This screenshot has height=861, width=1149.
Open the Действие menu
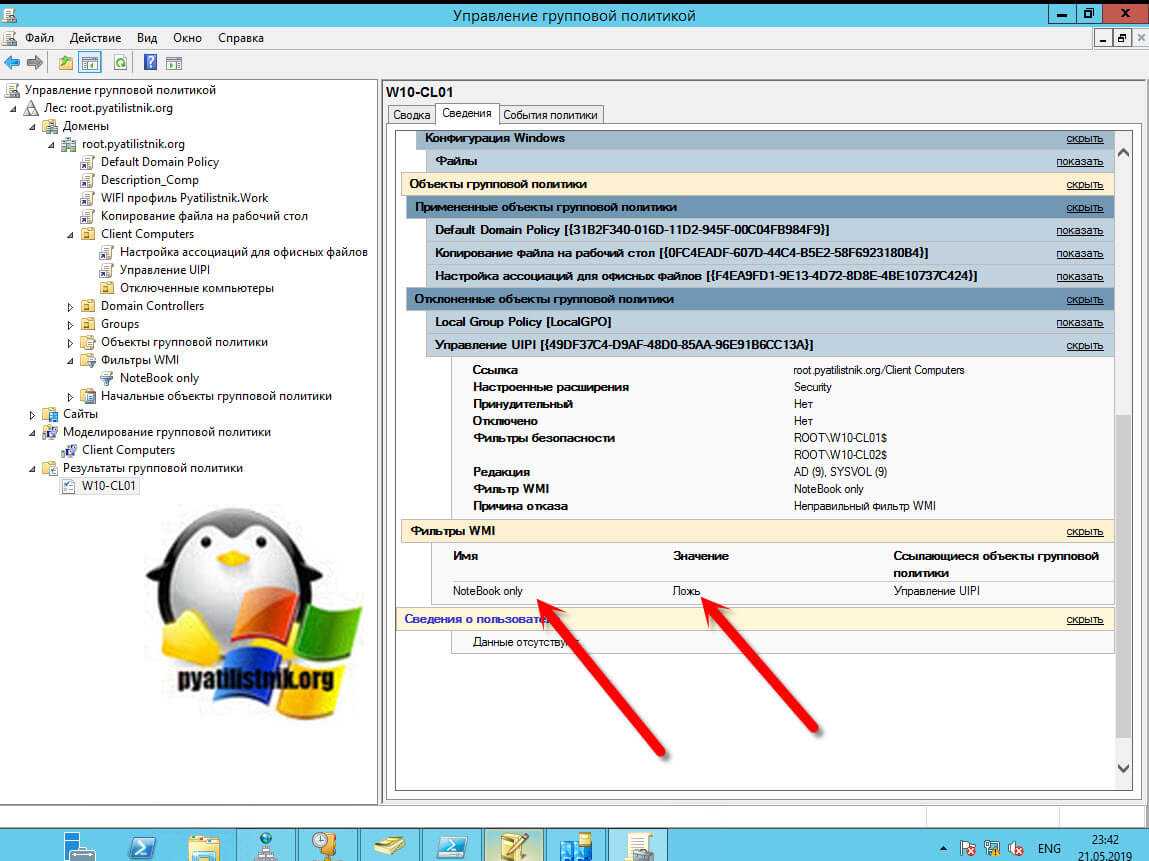coord(95,38)
